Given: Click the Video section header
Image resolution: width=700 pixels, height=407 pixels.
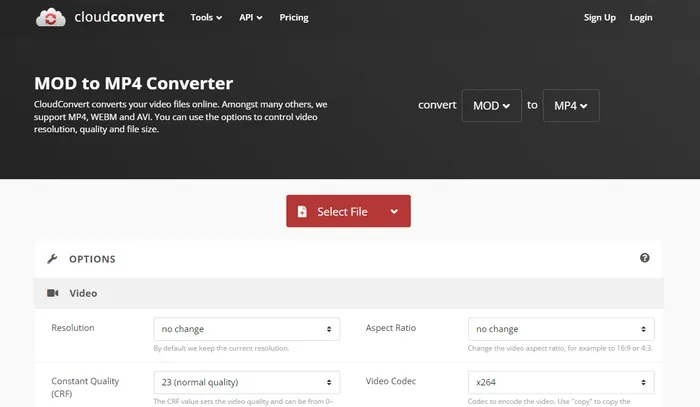Looking at the screenshot, I should pyautogui.click(x=349, y=293).
